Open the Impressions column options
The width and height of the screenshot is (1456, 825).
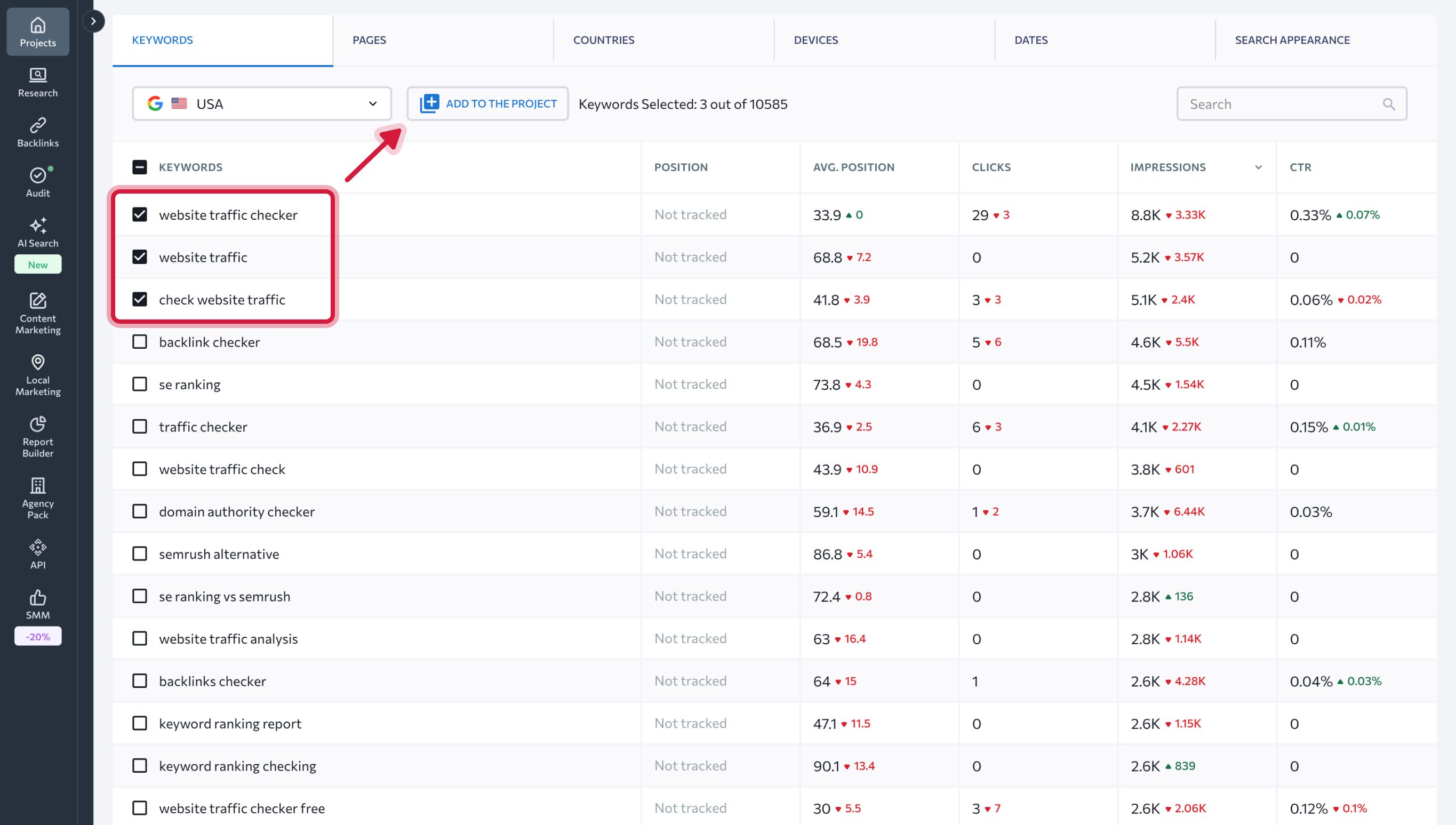click(x=1258, y=167)
